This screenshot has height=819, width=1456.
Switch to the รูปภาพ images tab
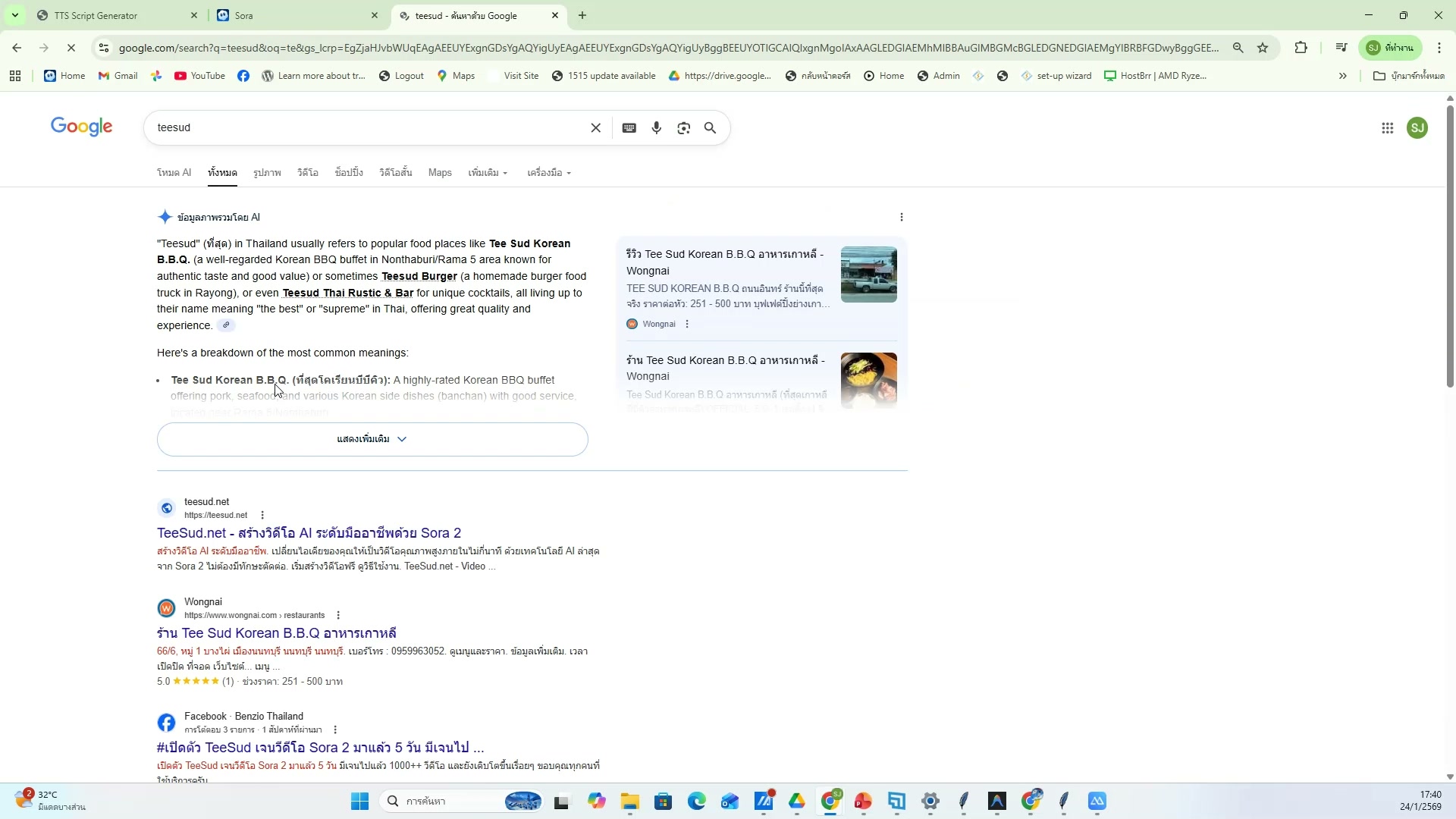pos(267,173)
